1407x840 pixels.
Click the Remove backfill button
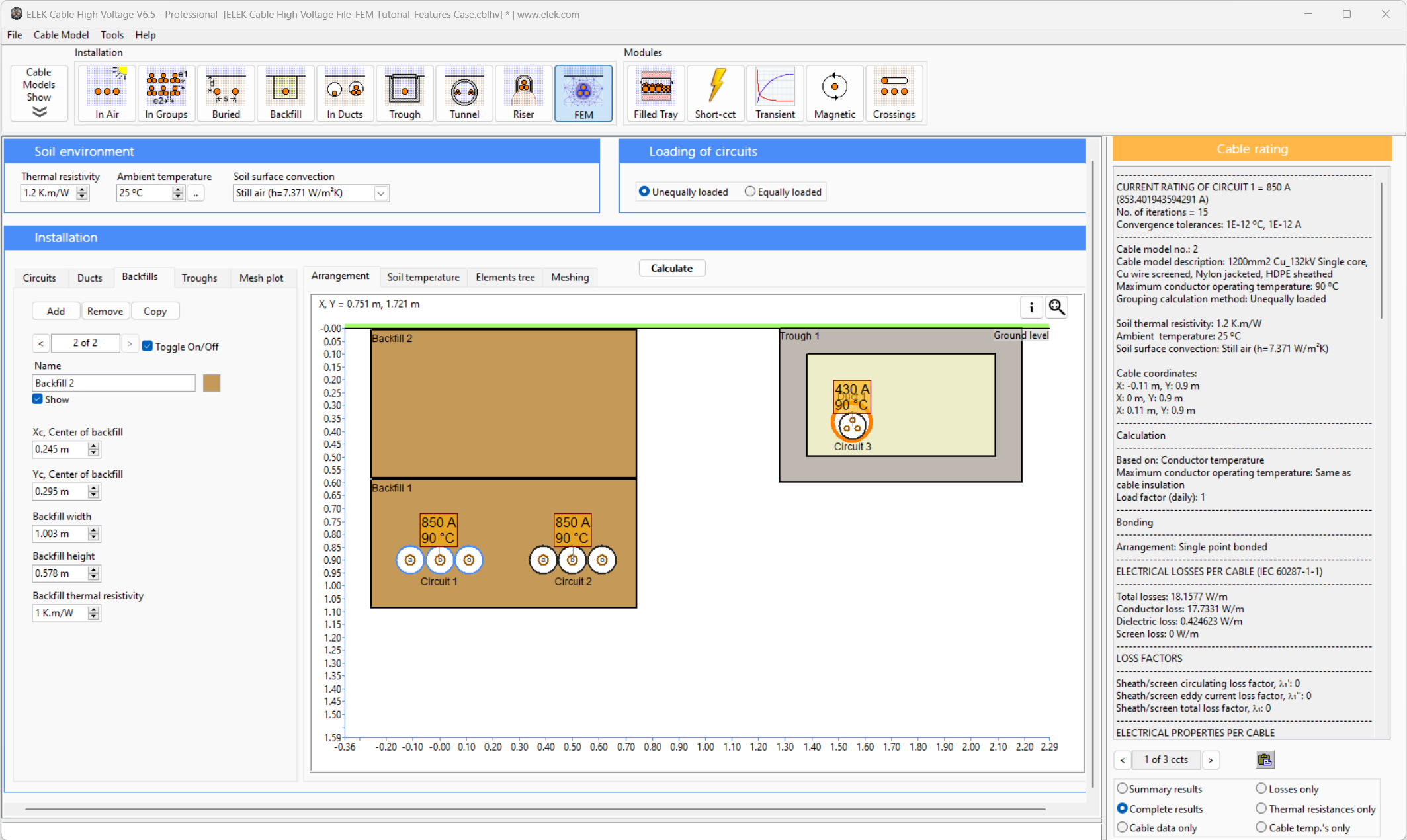point(105,311)
